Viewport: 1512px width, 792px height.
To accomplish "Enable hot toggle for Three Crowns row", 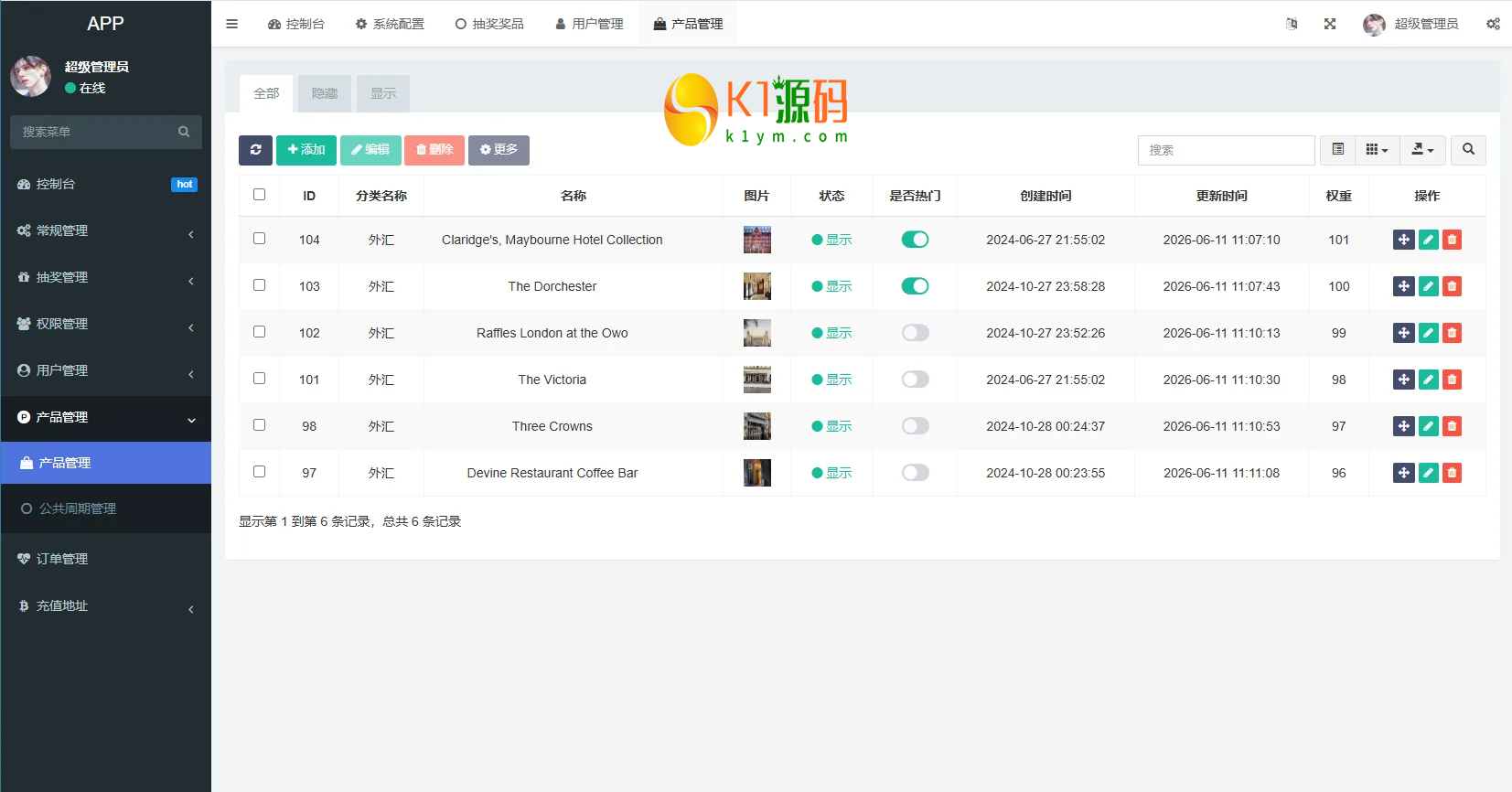I will pos(916,426).
